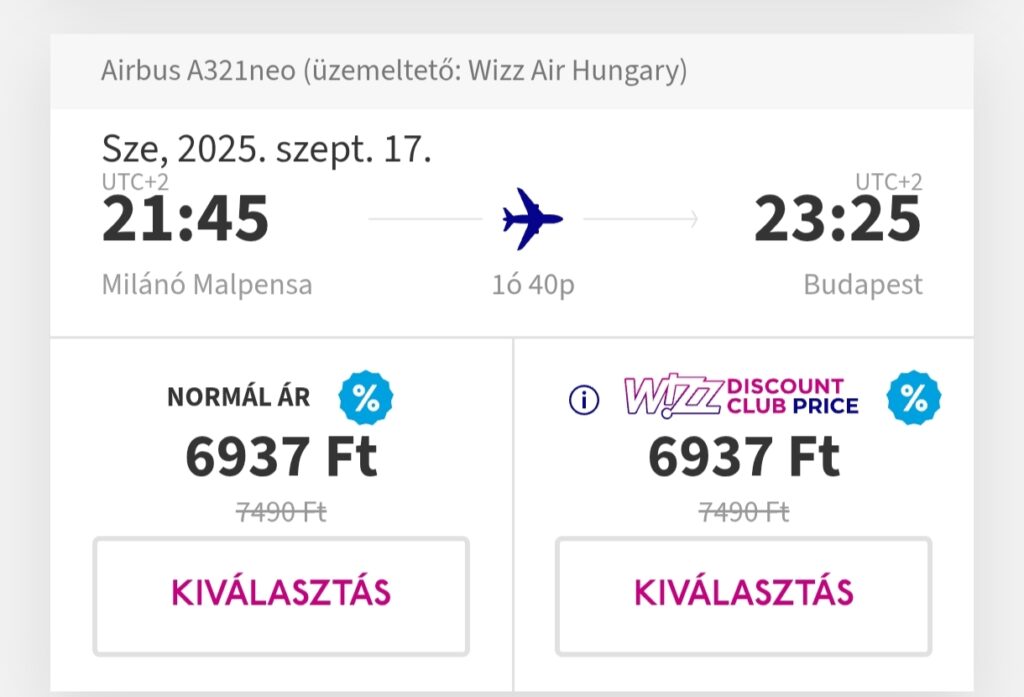The image size is (1024, 697).
Task: Select the Normál ár fare with Kiválasztás
Action: [281, 596]
